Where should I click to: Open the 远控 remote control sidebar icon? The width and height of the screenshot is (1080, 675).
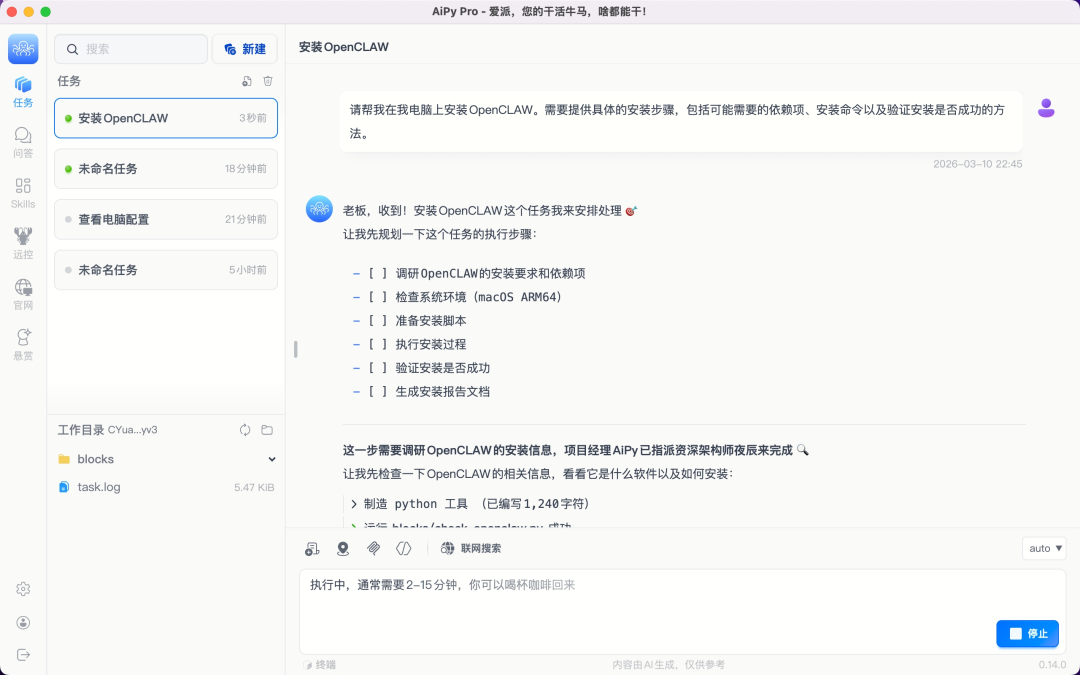pyautogui.click(x=22, y=244)
